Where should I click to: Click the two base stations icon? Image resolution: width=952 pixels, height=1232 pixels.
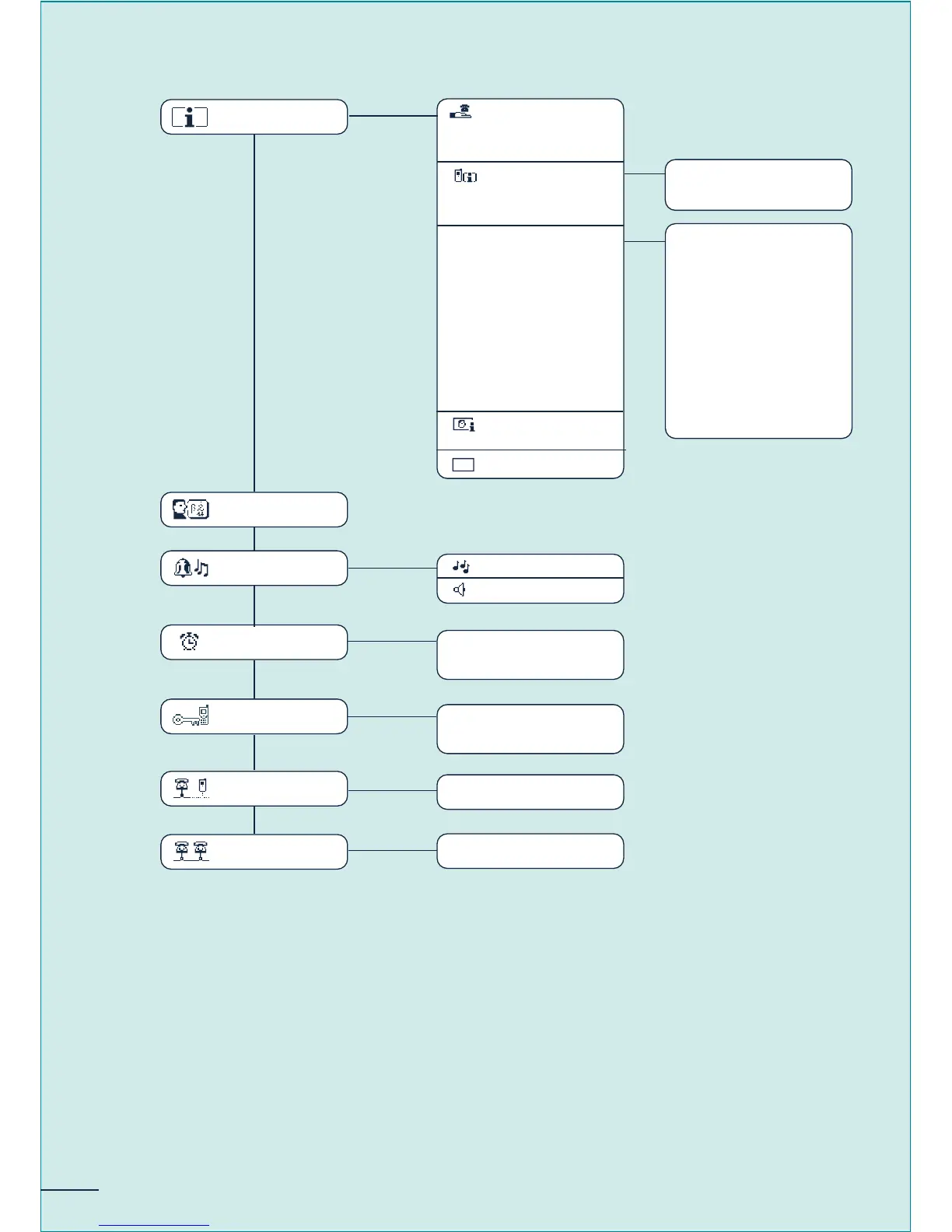[x=191, y=852]
